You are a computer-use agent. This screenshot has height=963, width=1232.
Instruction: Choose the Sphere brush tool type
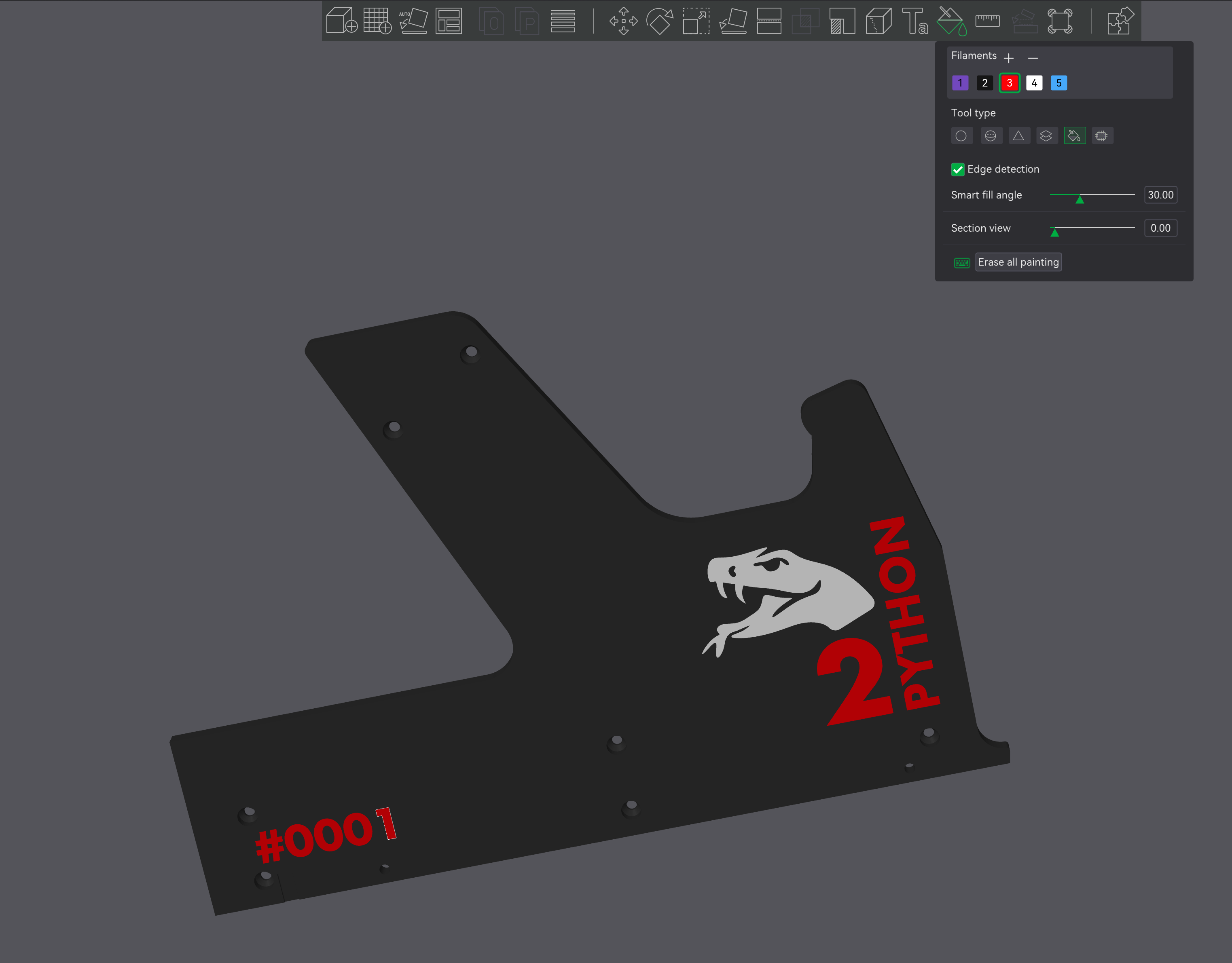coord(991,136)
